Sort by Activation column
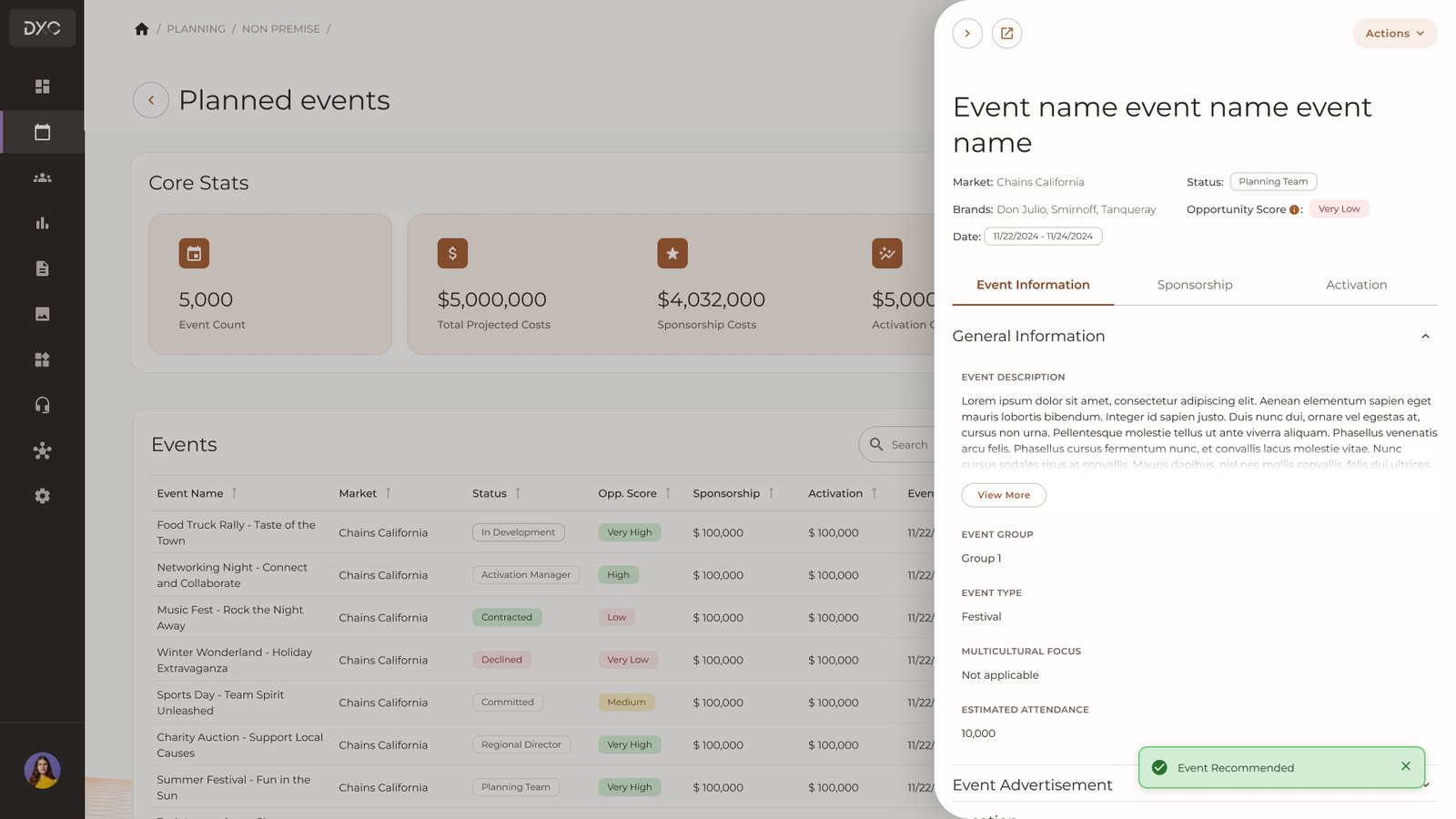This screenshot has width=1456, height=819. click(875, 492)
